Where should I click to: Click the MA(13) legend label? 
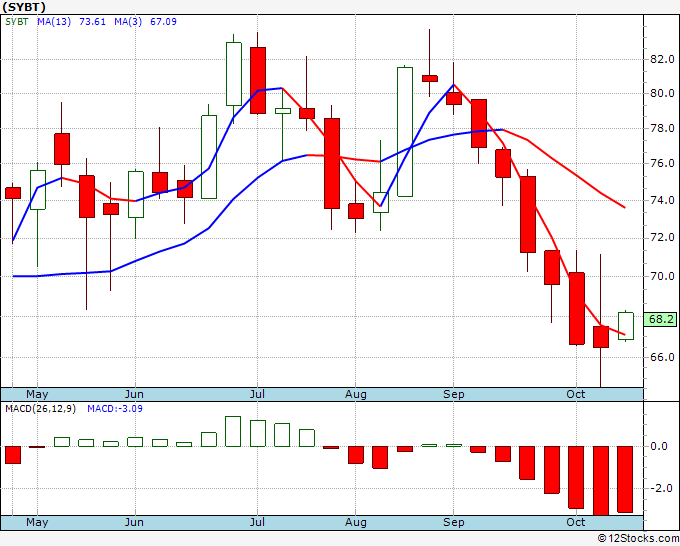click(x=54, y=22)
